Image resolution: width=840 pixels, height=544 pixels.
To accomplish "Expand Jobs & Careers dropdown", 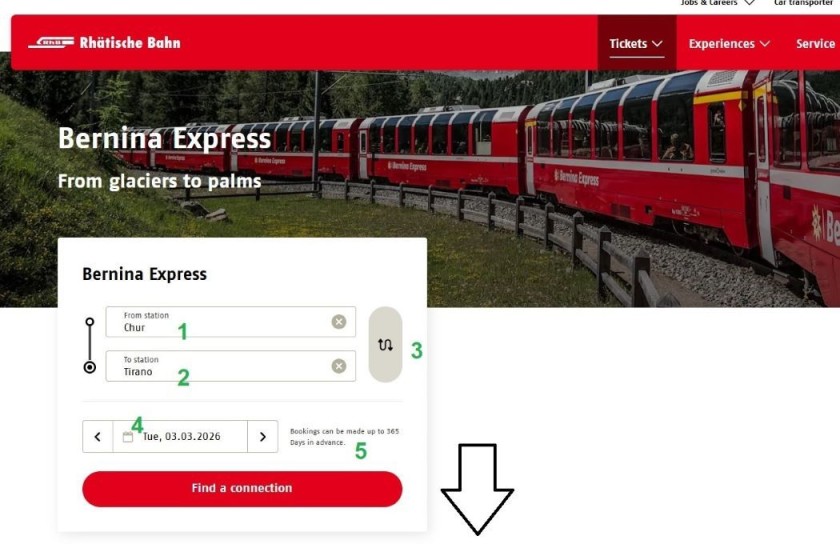I will (x=718, y=3).
